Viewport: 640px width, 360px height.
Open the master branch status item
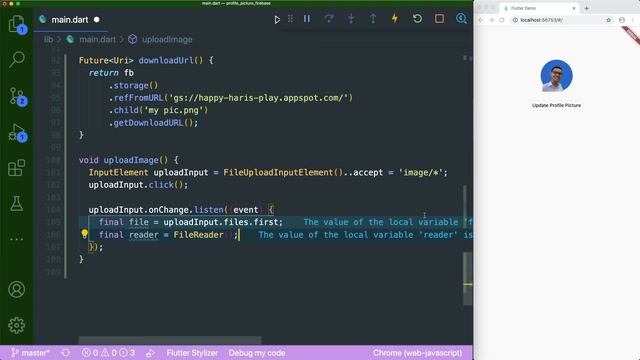click(x=31, y=353)
